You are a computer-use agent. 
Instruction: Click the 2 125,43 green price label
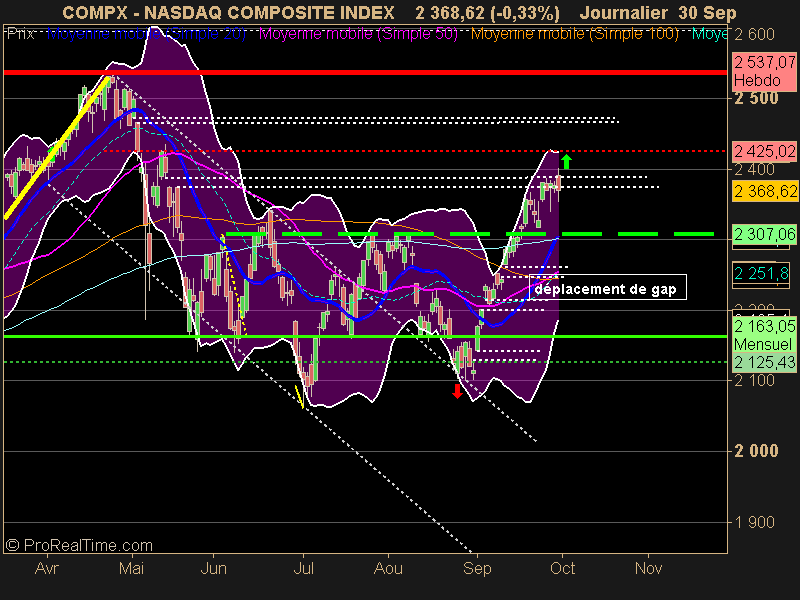pos(764,362)
